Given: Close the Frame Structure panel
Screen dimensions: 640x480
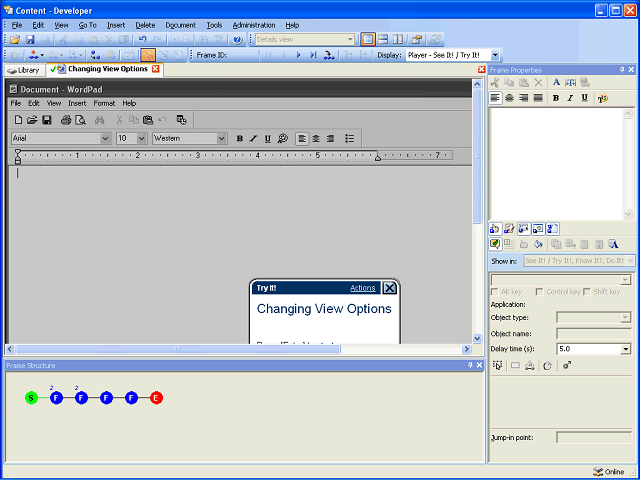Looking at the screenshot, I should point(480,365).
